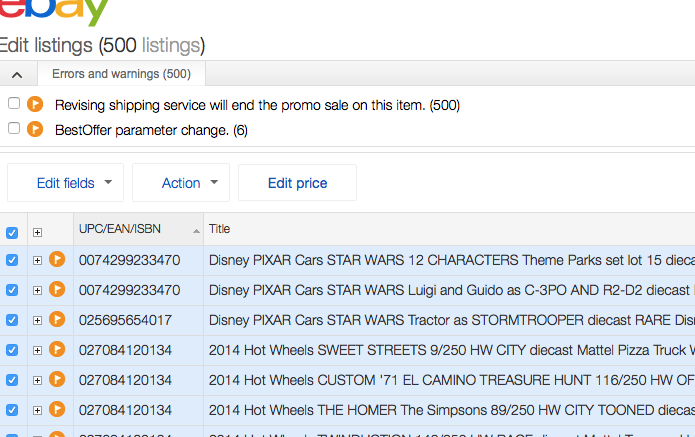
Task: Click warning icon on STAR WARS 12 CHARACTERS row
Action: [57, 260]
